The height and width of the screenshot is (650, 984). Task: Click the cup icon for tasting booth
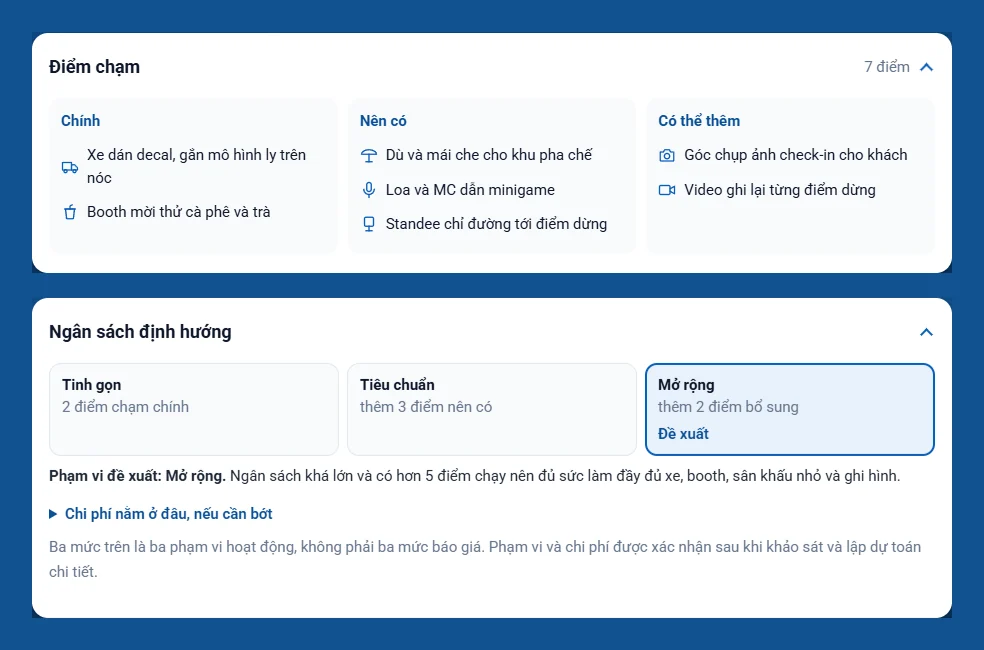(70, 212)
